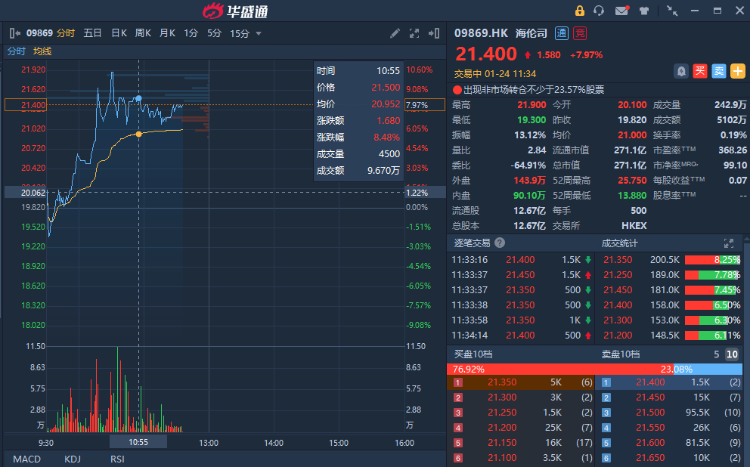Viewport: 750px width, 467px height.
Task: Switch chart to 日K view
Action: [118, 33]
